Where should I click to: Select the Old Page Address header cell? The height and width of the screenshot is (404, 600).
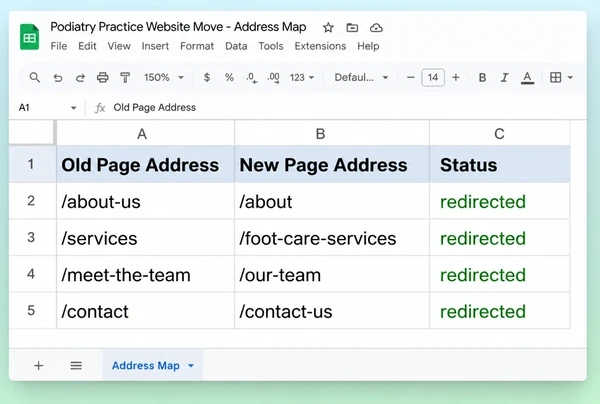tap(145, 164)
